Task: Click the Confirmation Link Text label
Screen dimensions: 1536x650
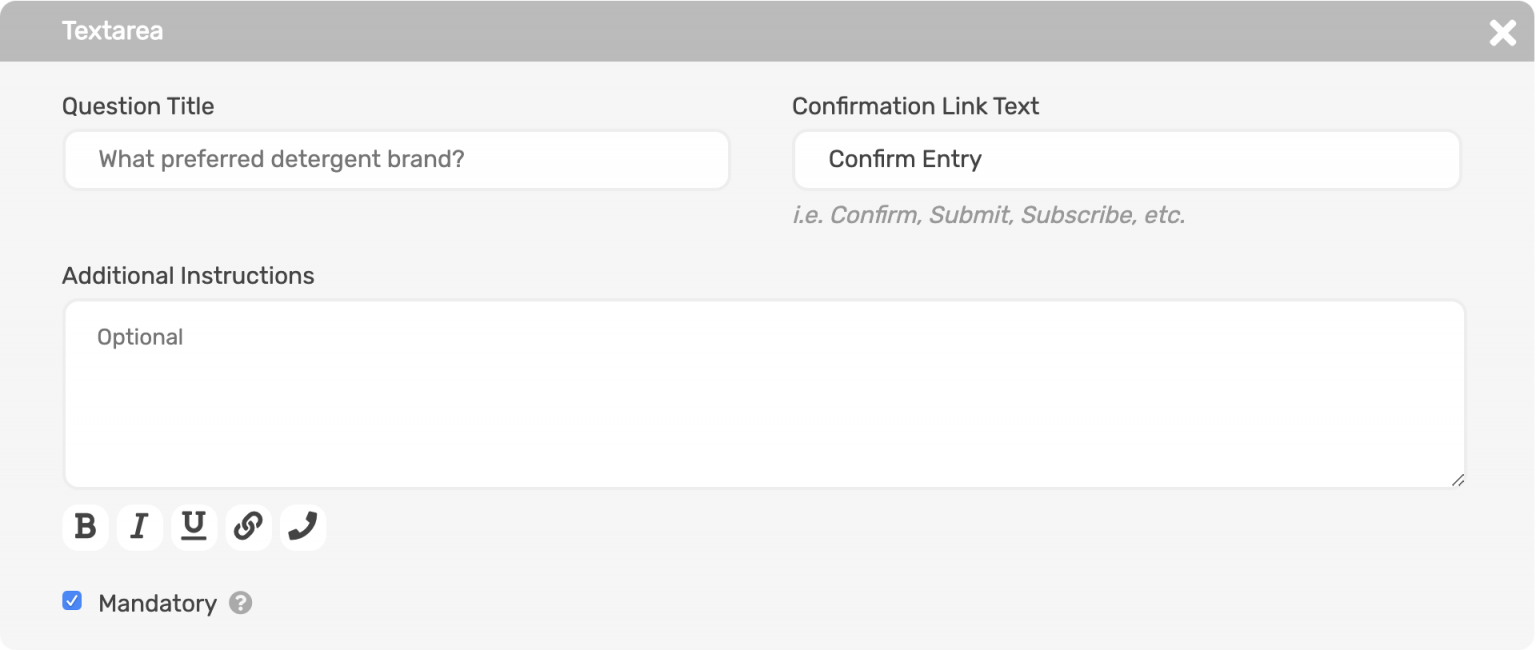Action: pos(917,106)
